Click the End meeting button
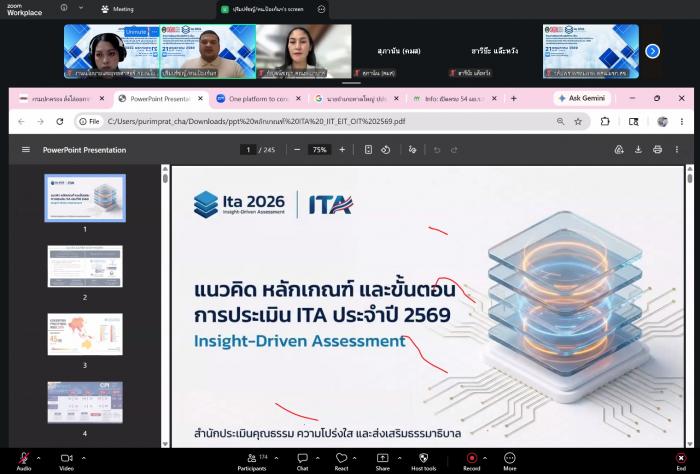This screenshot has width=700, height=474. coord(681,461)
